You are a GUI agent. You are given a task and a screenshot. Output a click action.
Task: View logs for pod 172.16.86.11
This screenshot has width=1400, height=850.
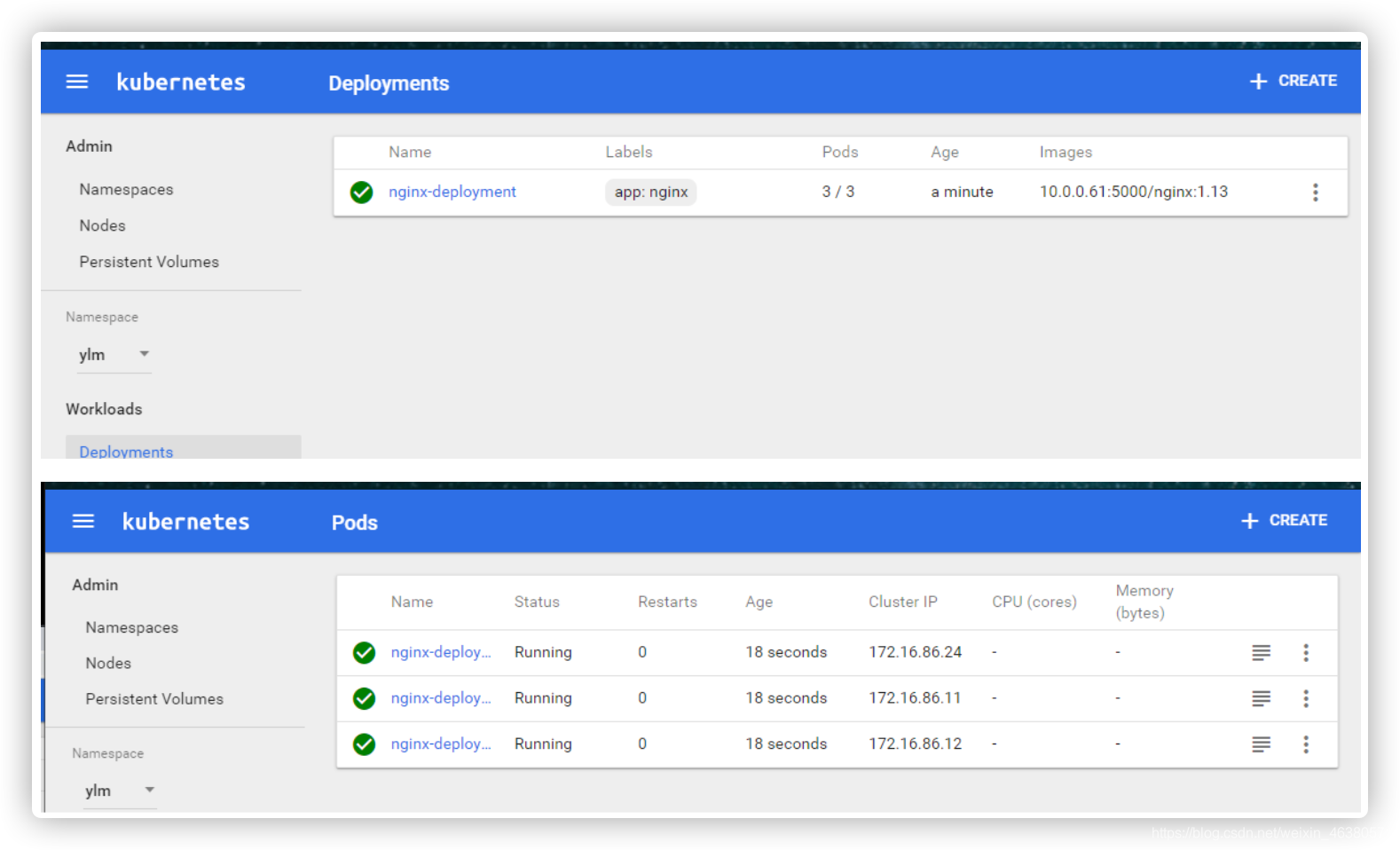[x=1261, y=698]
